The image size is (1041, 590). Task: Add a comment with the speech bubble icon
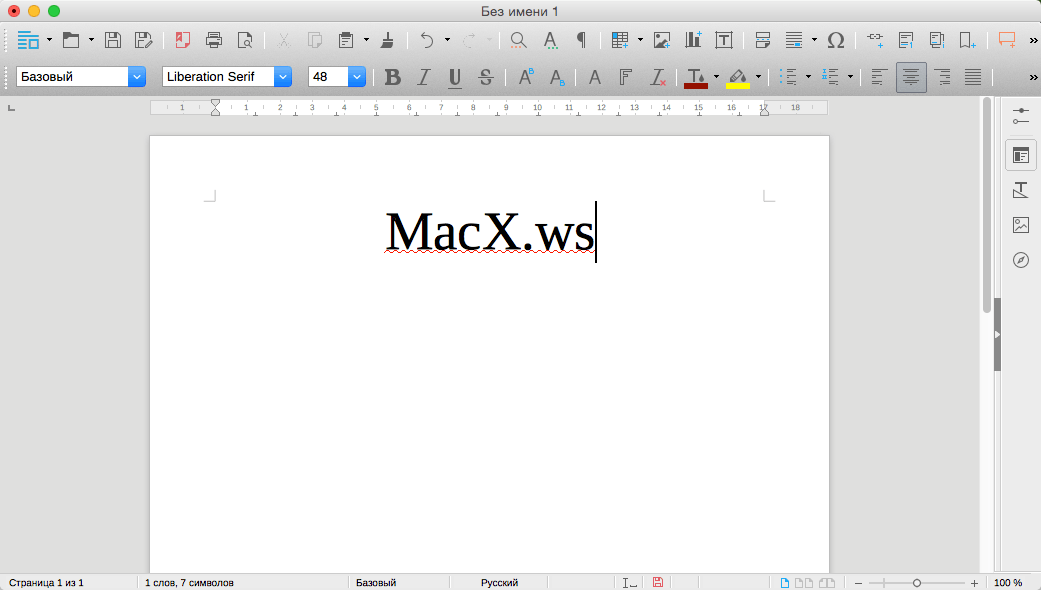click(1006, 40)
